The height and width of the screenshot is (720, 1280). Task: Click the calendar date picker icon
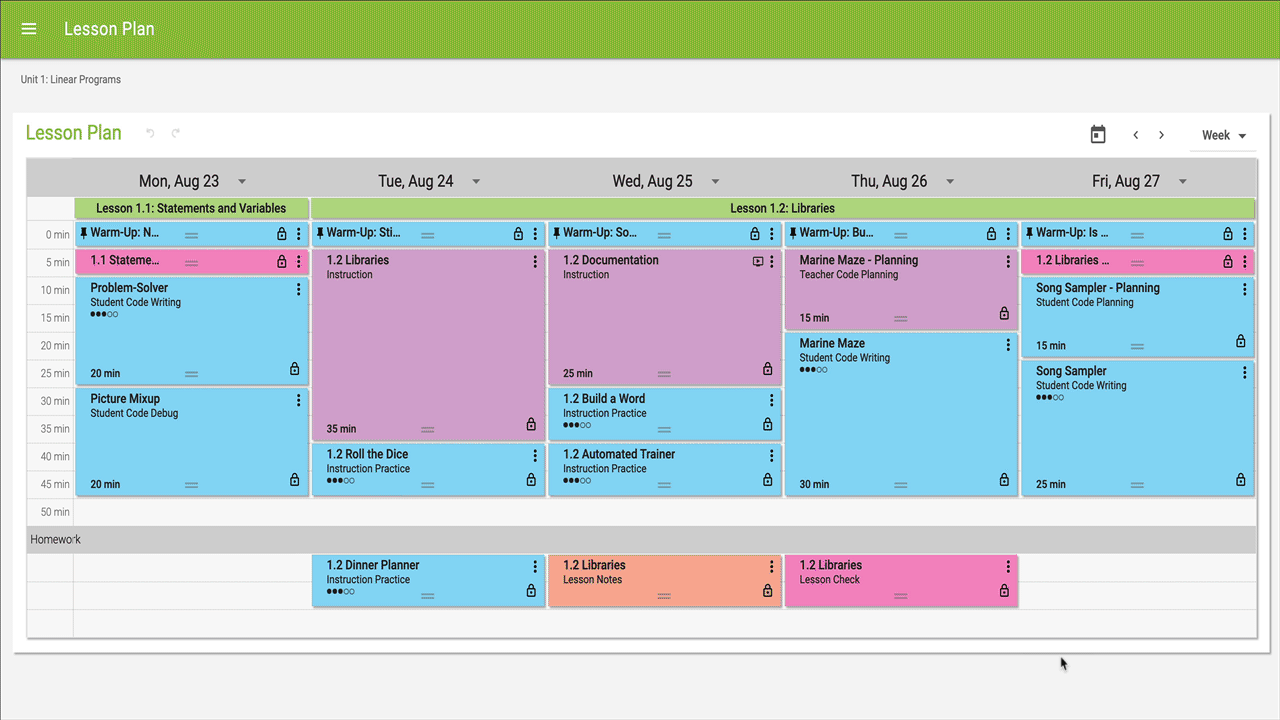[x=1098, y=135]
